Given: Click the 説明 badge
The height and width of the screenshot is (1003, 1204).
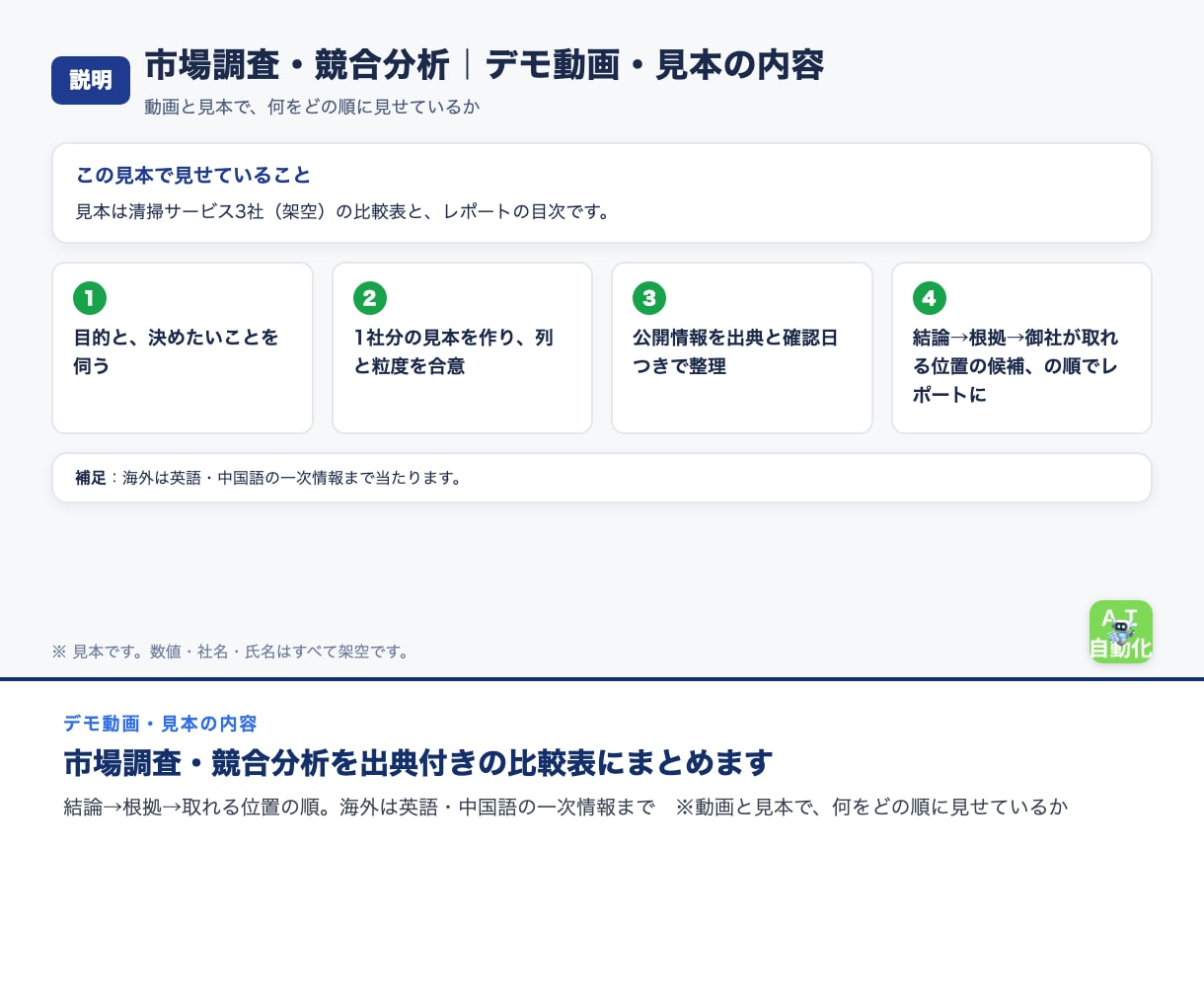Looking at the screenshot, I should pos(91,80).
